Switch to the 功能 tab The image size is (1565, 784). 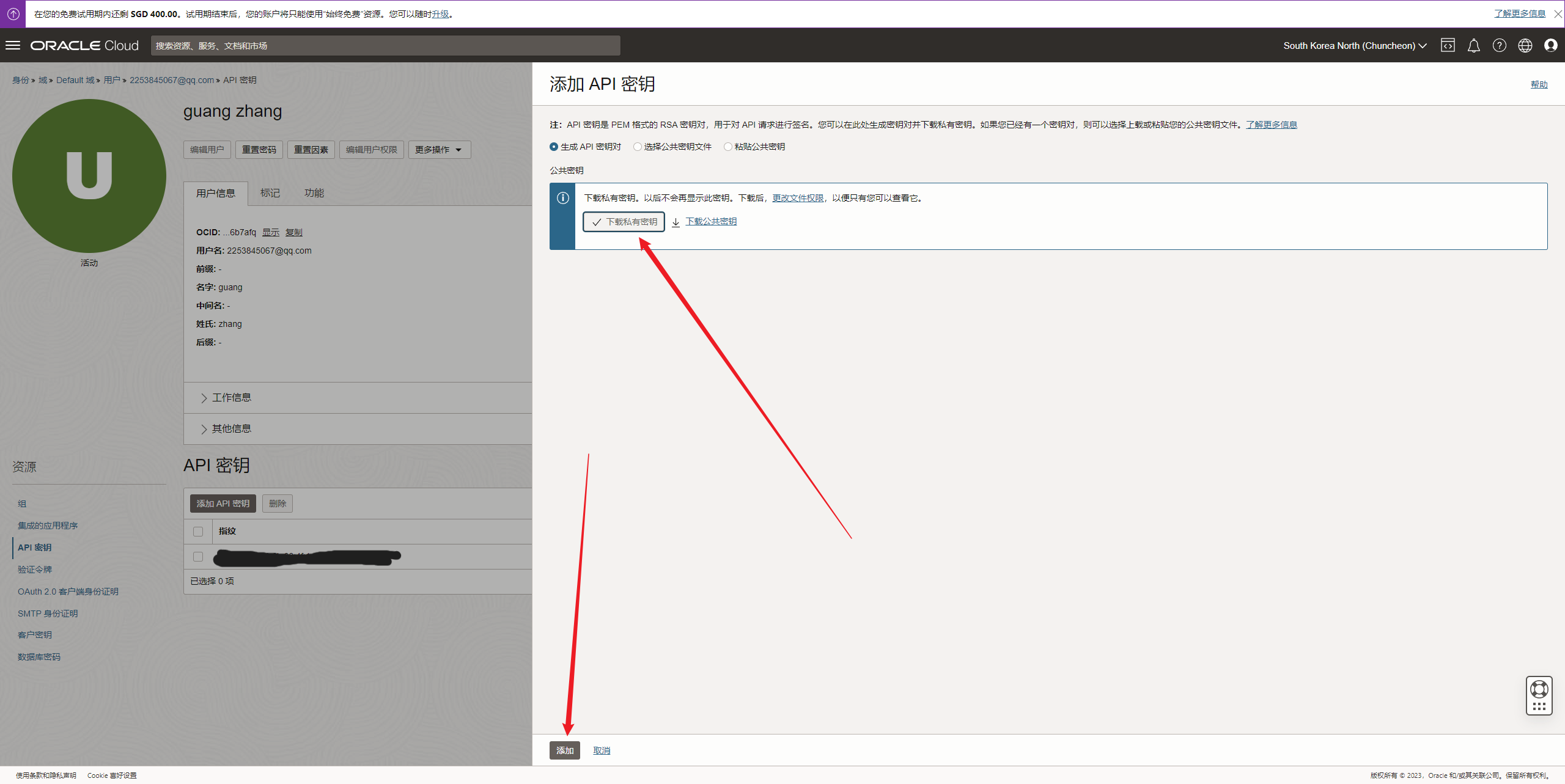[x=314, y=193]
